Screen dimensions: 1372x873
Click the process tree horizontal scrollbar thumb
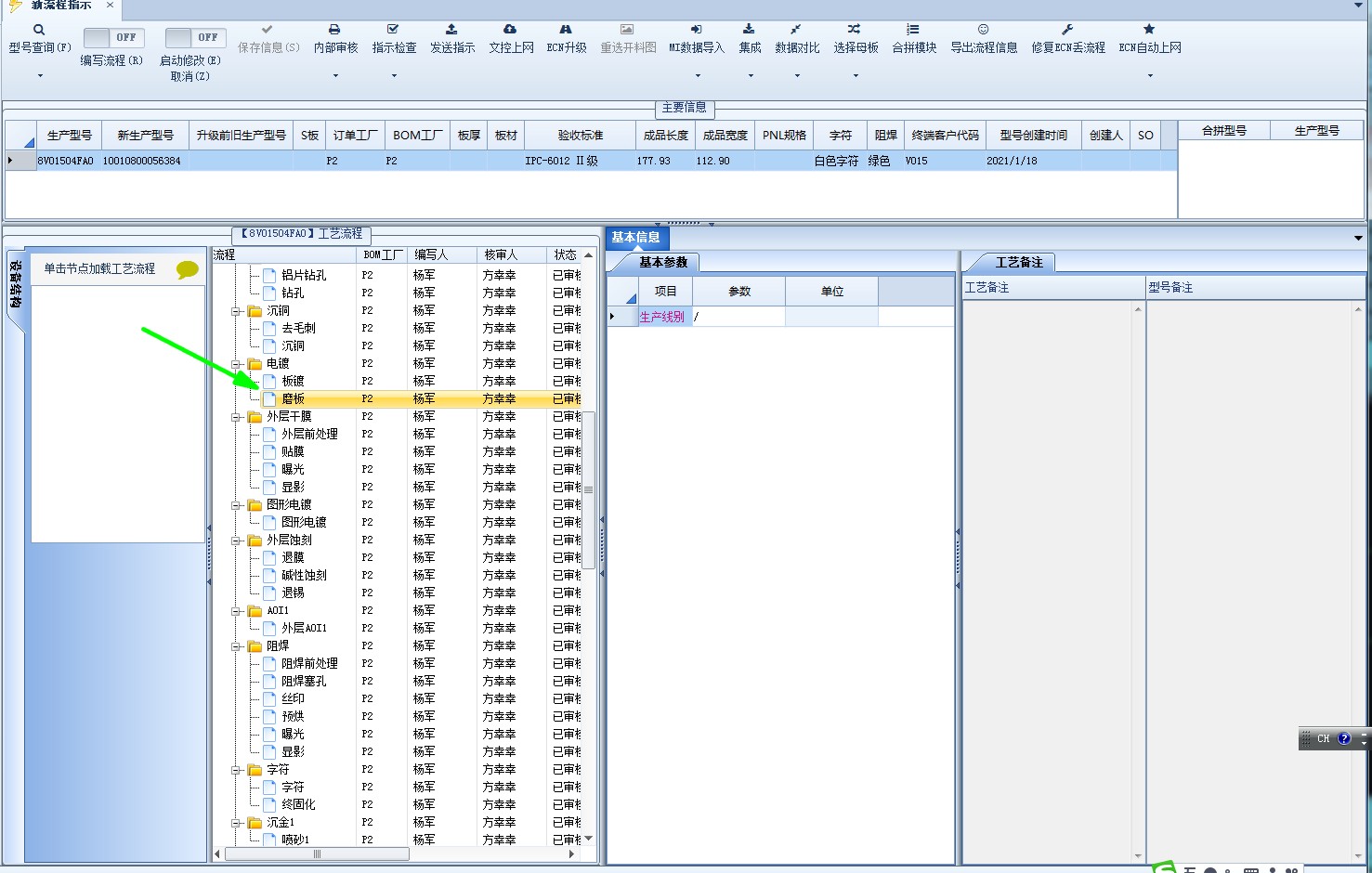[317, 853]
